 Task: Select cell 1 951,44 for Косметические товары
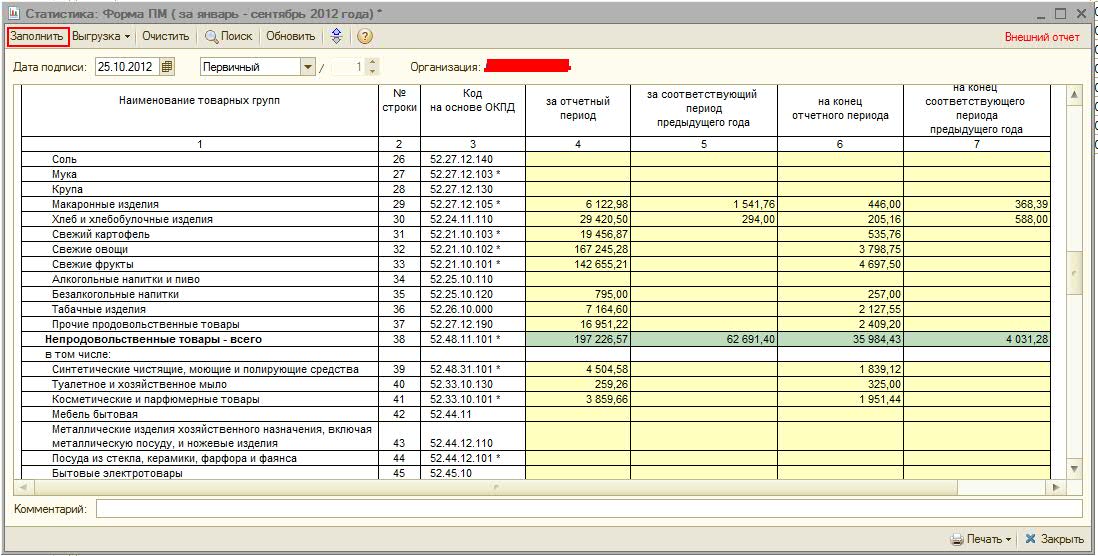840,399
